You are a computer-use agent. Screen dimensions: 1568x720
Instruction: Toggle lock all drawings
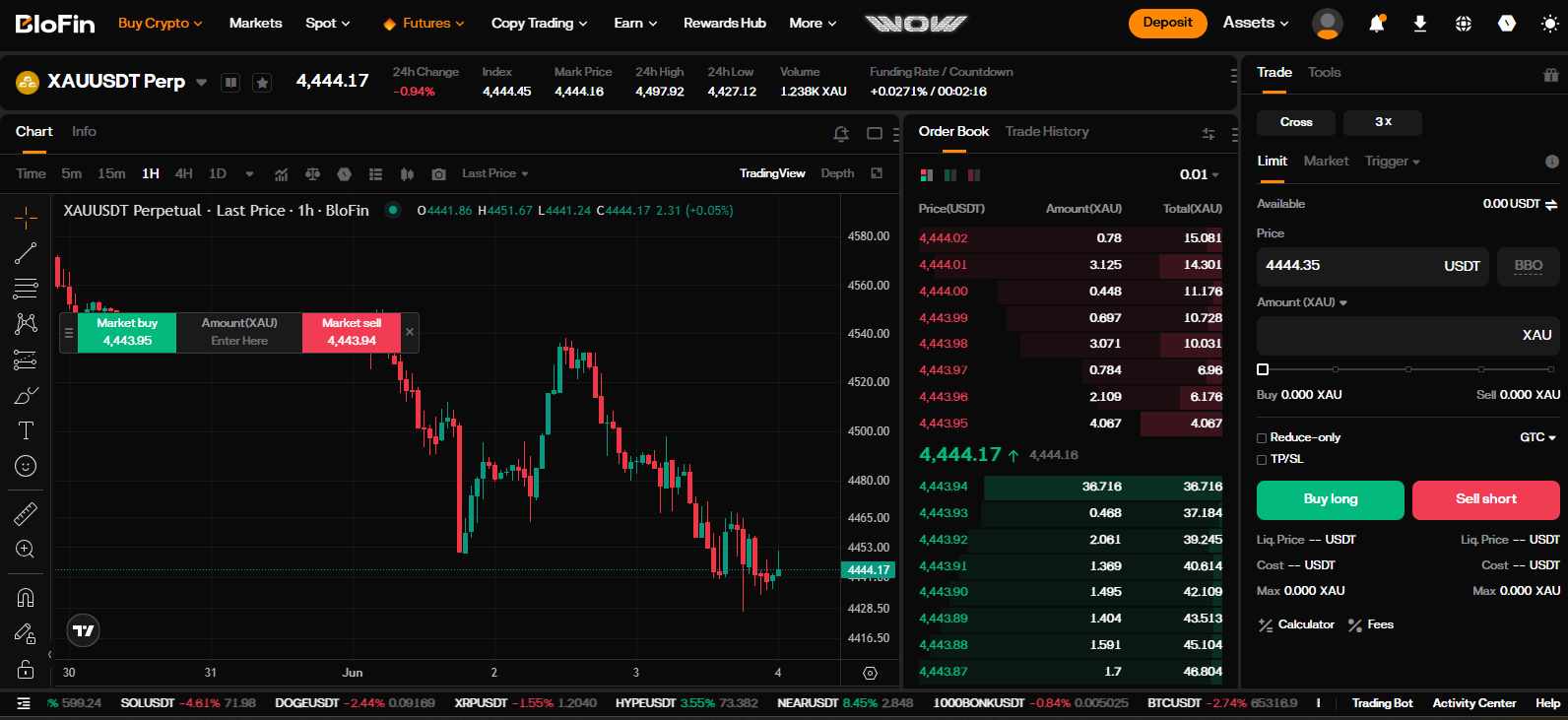pyautogui.click(x=26, y=670)
